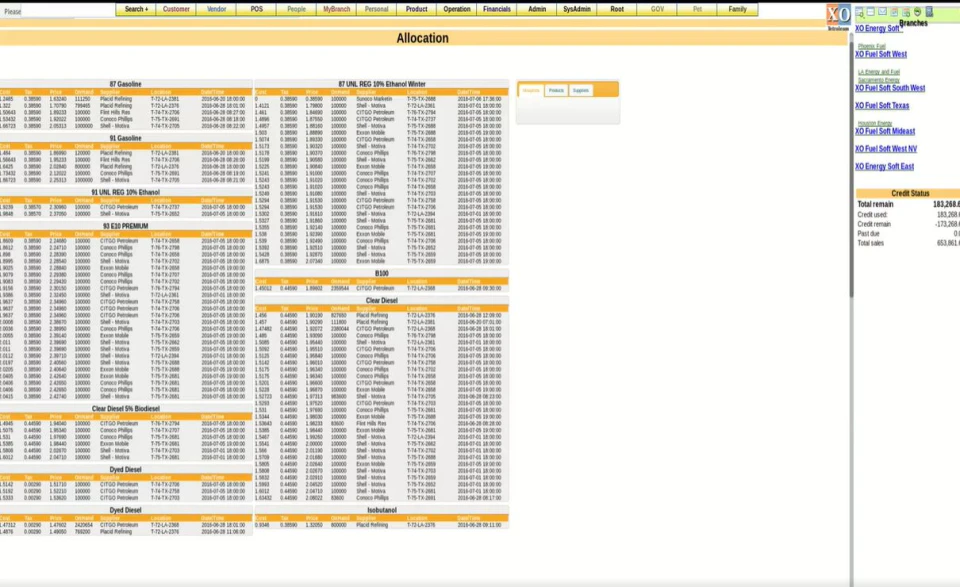
Task: Click the '87 Gasoline' table heading
Action: pyautogui.click(x=126, y=84)
